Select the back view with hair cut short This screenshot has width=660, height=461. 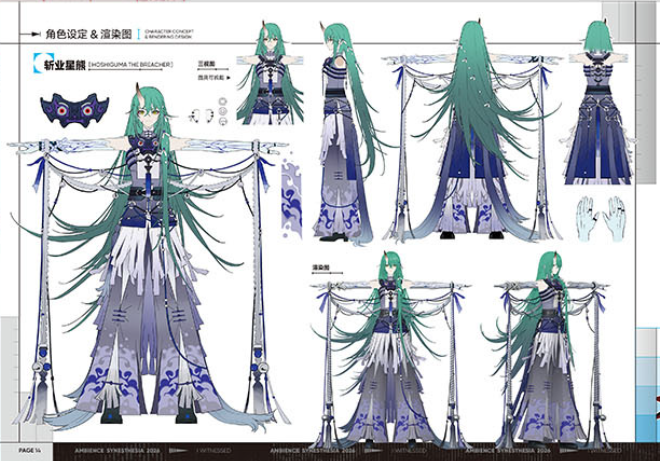pyautogui.click(x=598, y=101)
